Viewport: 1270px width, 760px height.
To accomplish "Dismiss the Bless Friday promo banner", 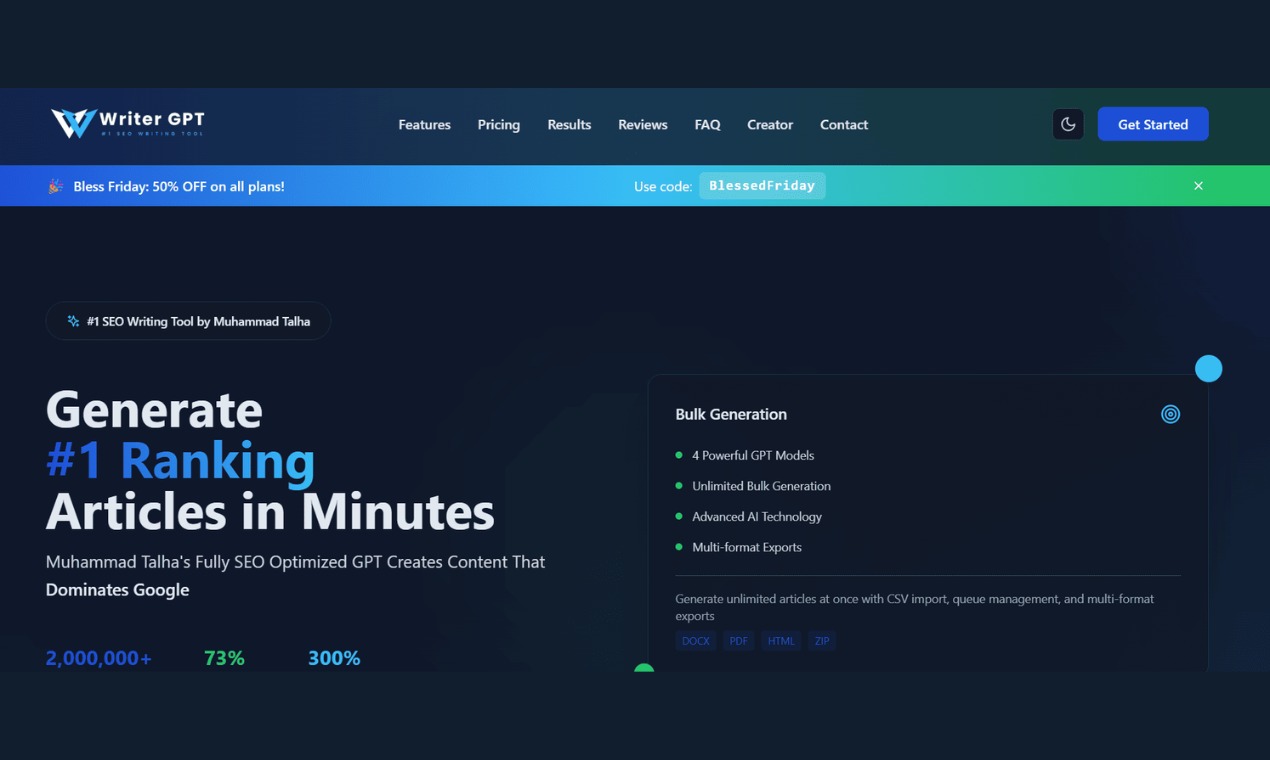I will pyautogui.click(x=1198, y=185).
